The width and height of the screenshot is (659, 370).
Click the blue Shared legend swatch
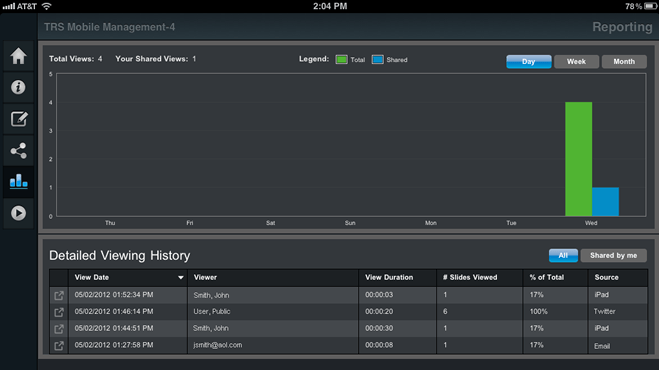tap(377, 60)
